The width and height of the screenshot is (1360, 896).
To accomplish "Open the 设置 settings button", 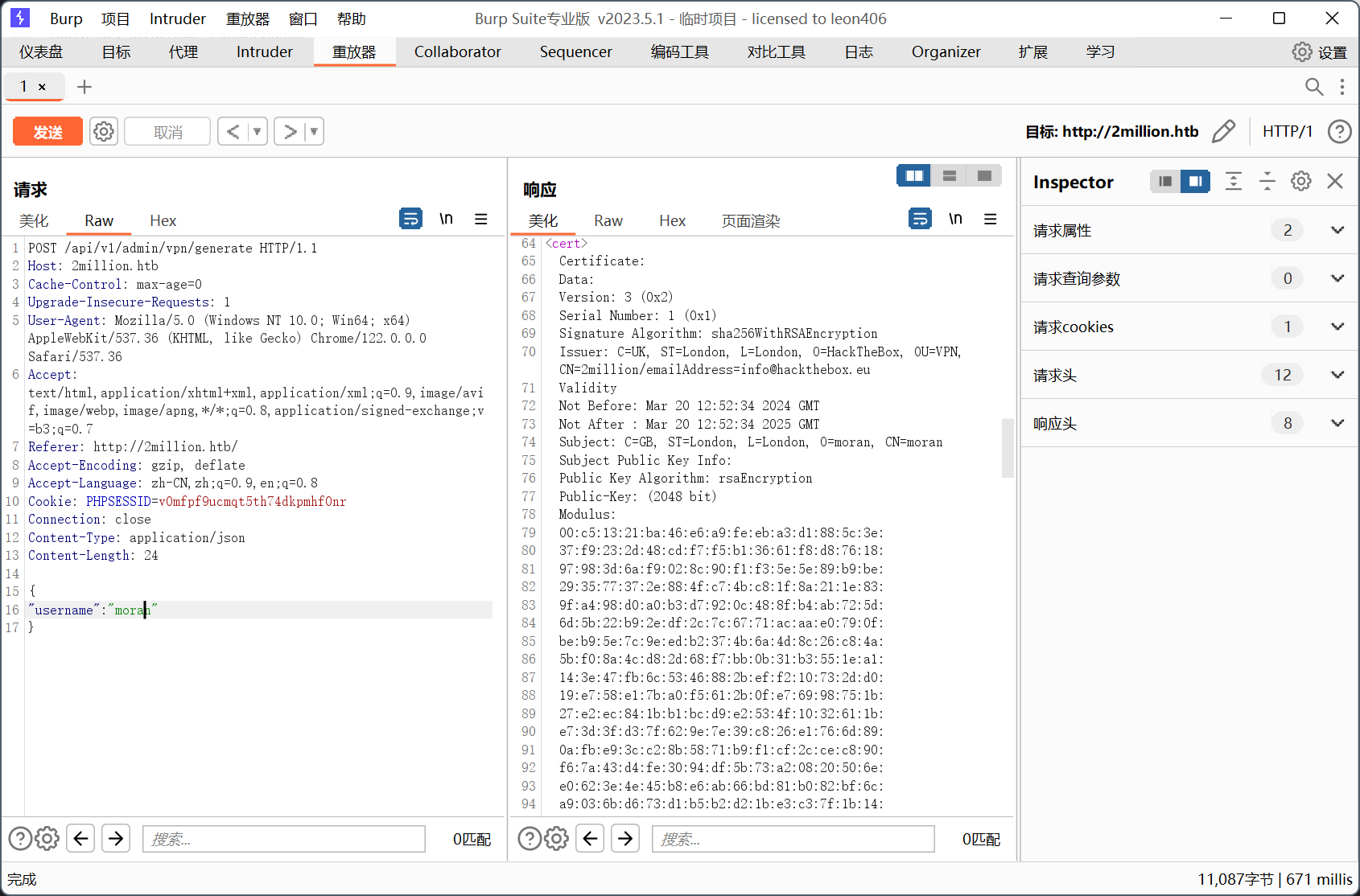I will click(x=1320, y=52).
